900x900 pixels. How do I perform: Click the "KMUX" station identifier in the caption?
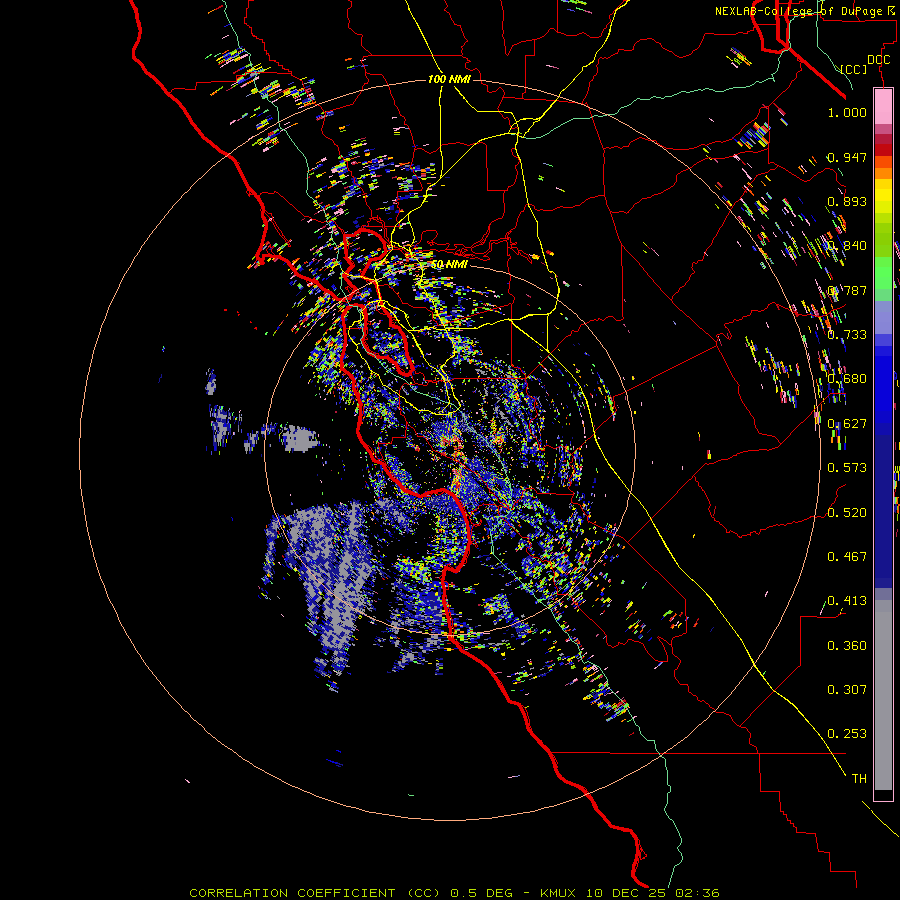coord(557,893)
